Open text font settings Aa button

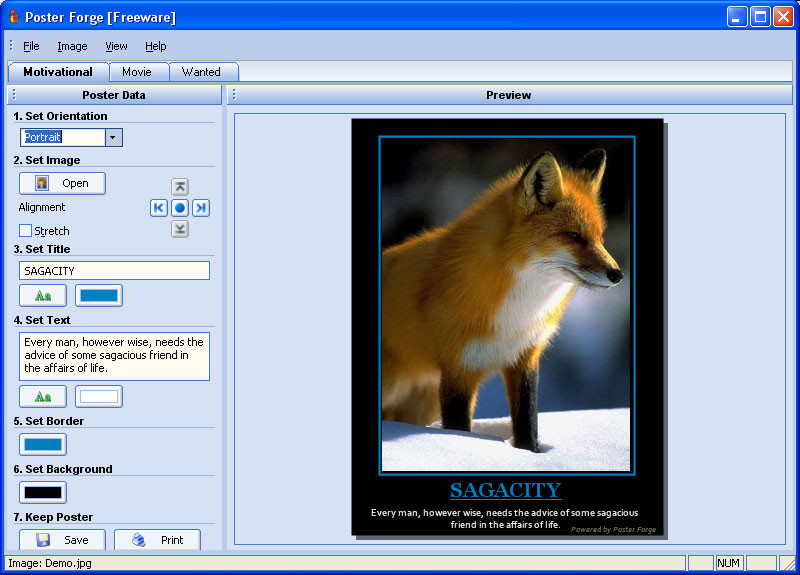click(x=43, y=396)
